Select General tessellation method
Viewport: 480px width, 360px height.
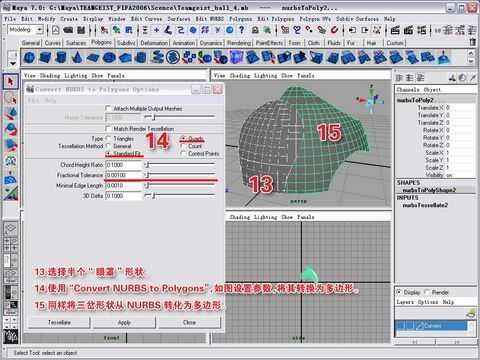[108, 146]
